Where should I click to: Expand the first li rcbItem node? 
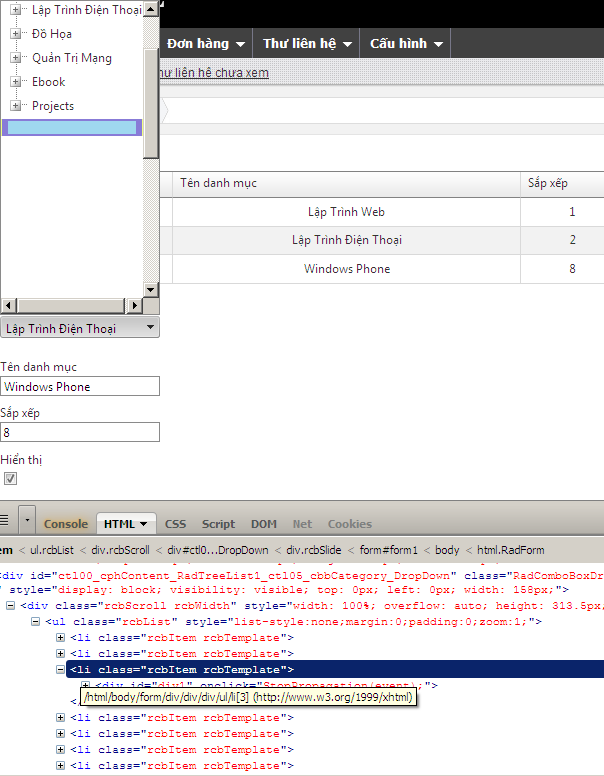(x=60, y=637)
